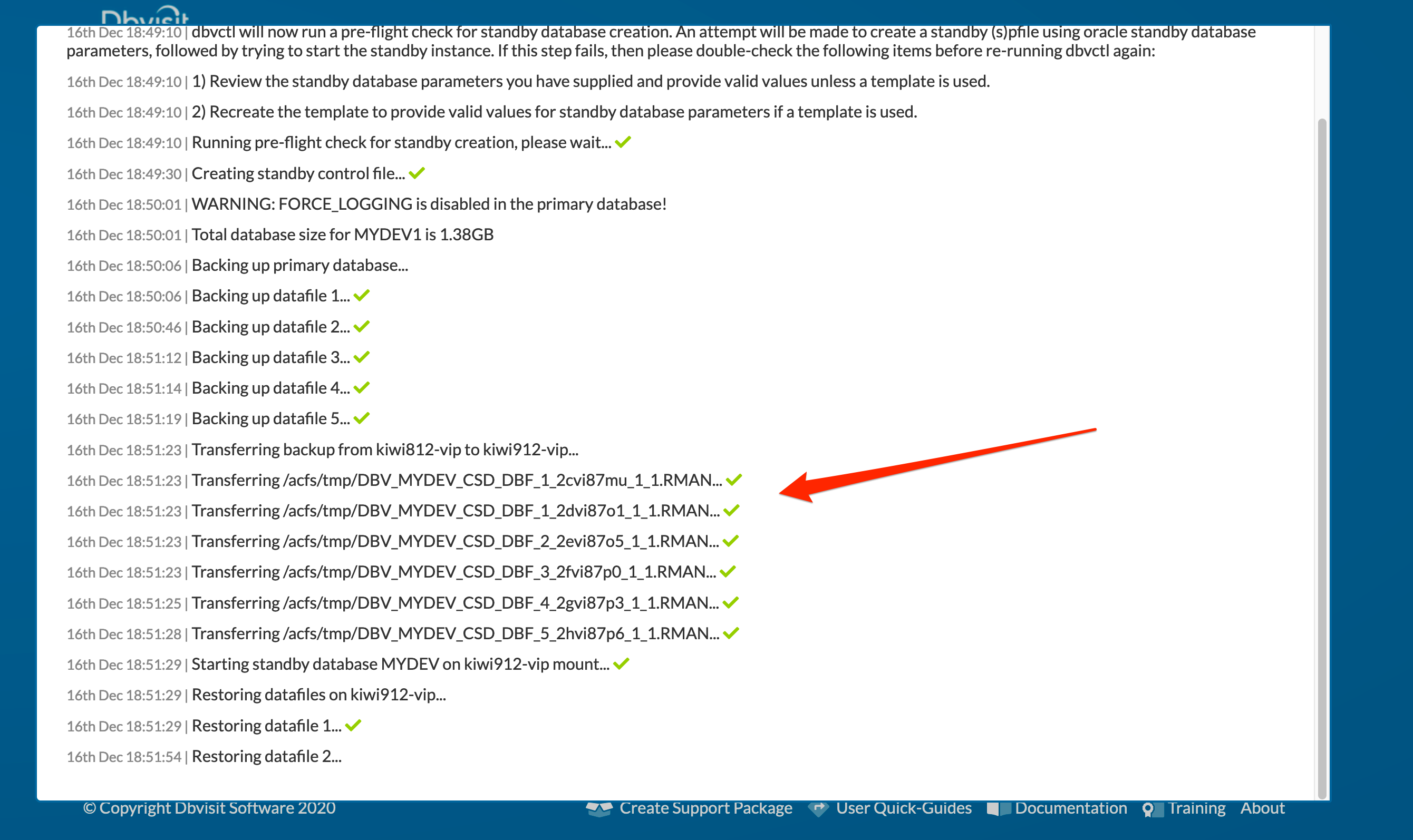The image size is (1413, 840).
Task: Click the User Quick-Guides arrow icon
Action: click(x=818, y=809)
